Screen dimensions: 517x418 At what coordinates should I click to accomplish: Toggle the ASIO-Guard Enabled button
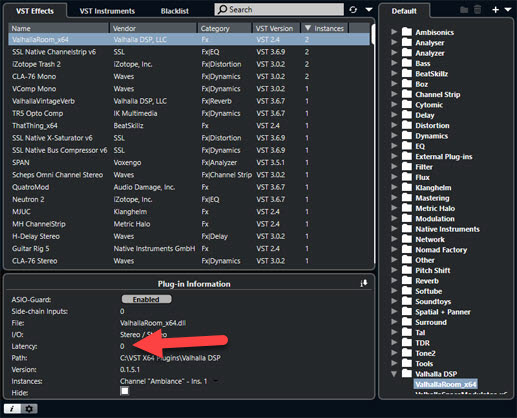click(146, 299)
